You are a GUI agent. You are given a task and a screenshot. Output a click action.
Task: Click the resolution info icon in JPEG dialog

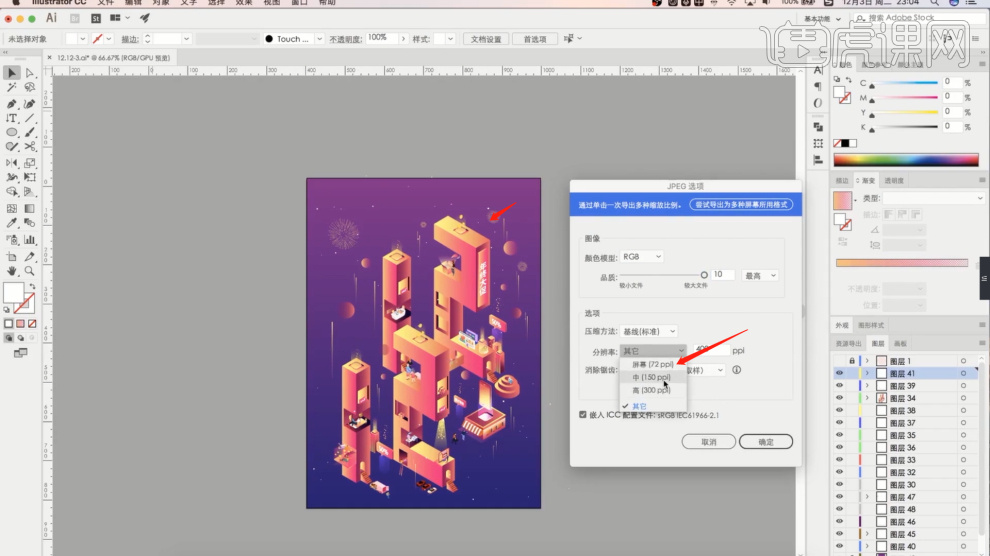tap(736, 370)
